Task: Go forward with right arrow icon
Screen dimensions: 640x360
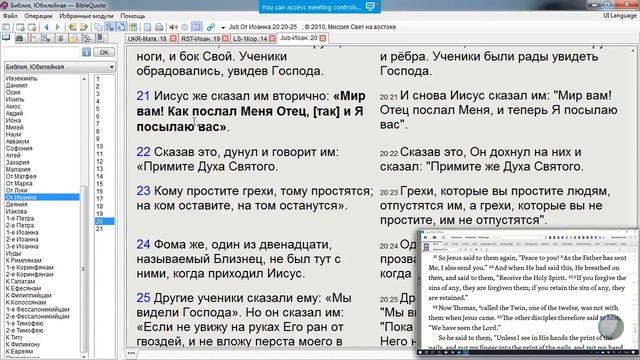Action: click(x=58, y=27)
